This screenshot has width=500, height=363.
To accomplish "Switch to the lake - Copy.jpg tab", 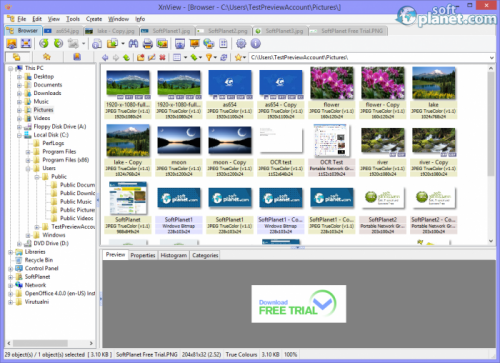I will [x=111, y=31].
